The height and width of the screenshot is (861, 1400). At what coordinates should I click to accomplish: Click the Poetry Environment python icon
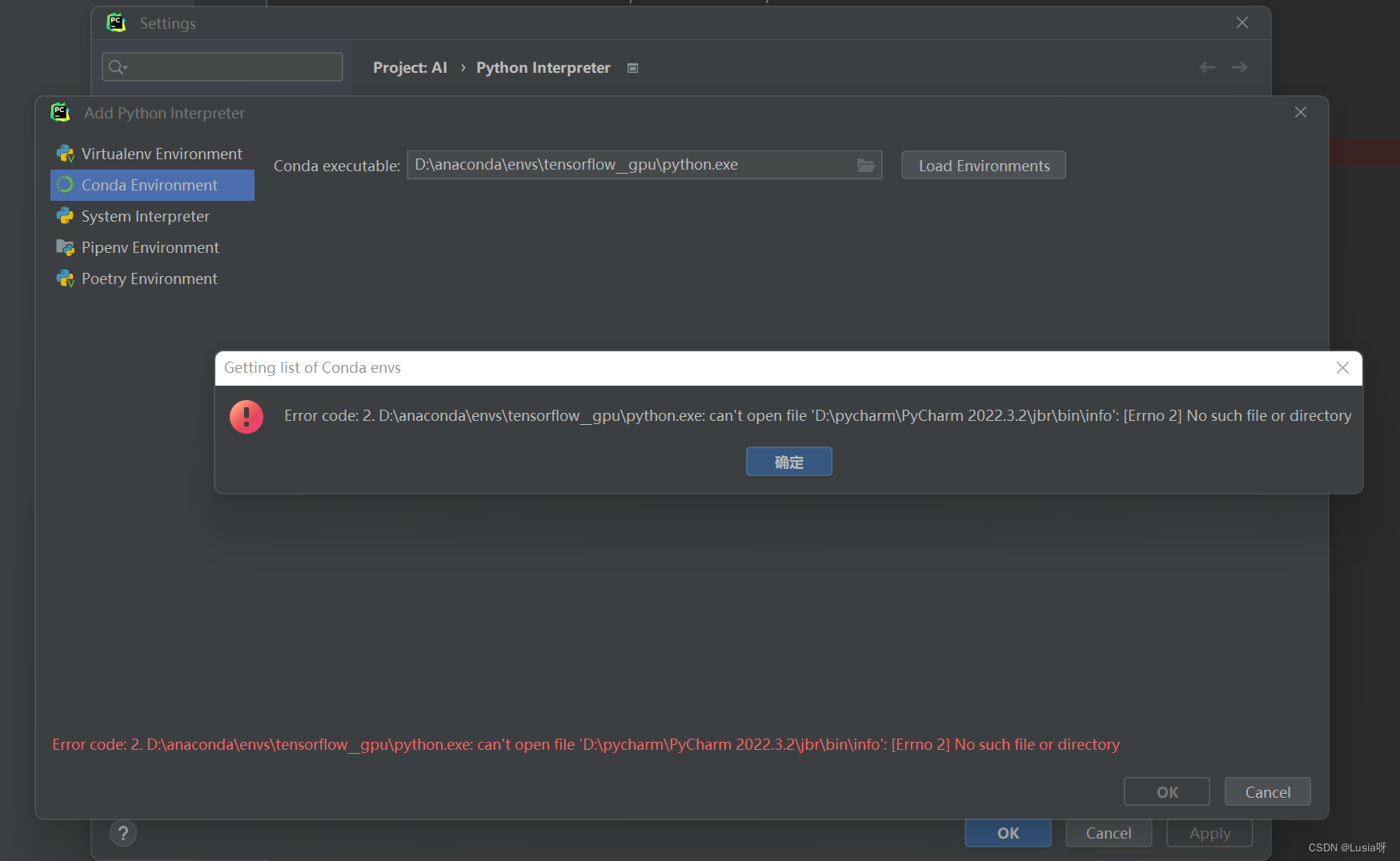(65, 278)
